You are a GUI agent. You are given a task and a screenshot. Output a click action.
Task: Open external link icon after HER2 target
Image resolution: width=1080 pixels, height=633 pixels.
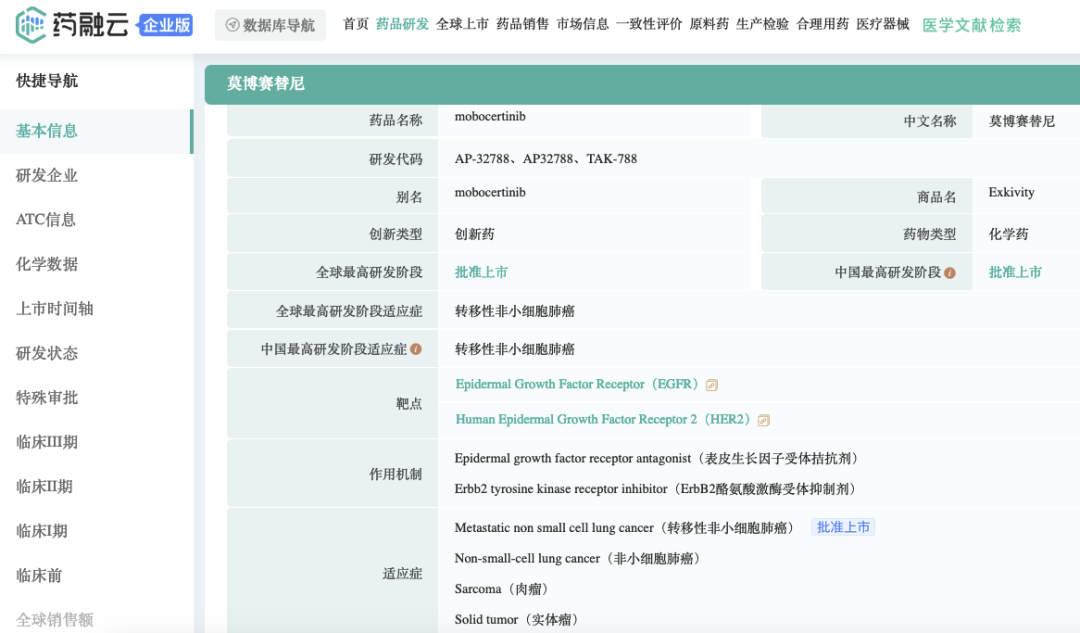(763, 420)
